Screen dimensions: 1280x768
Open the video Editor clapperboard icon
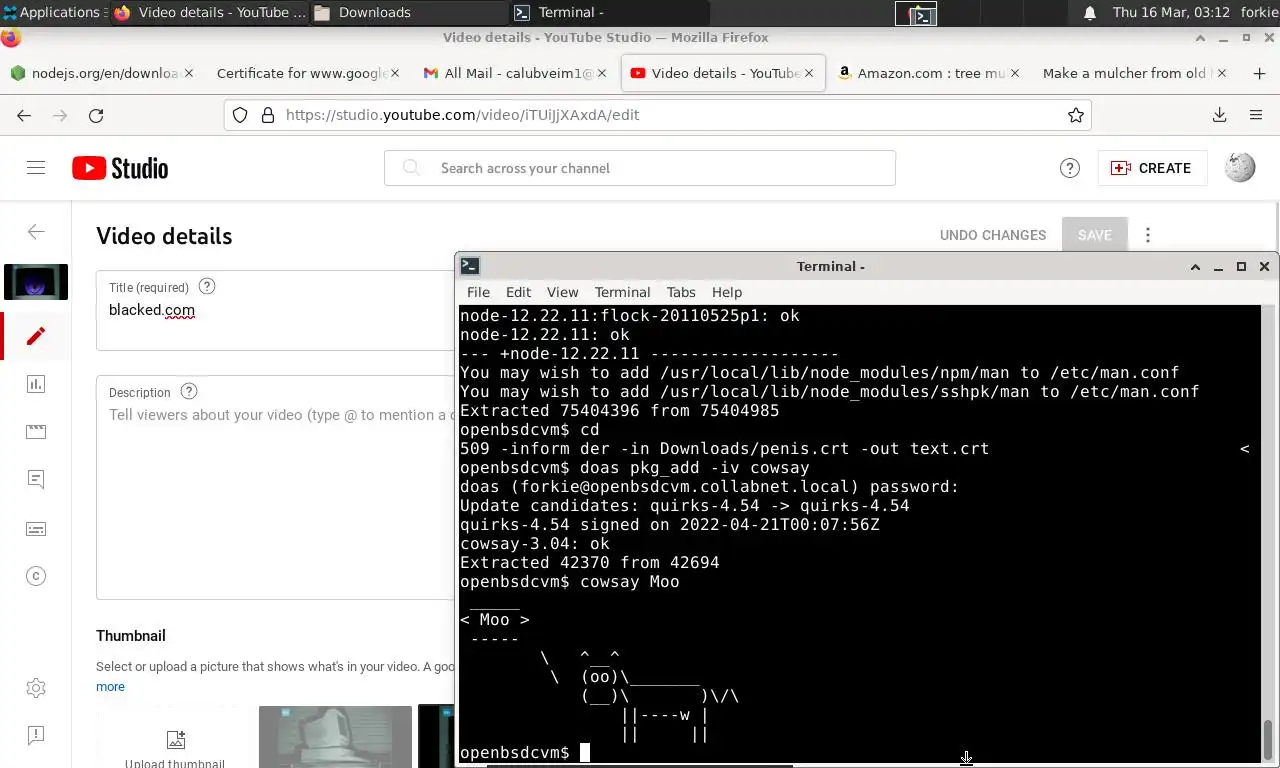tap(36, 432)
